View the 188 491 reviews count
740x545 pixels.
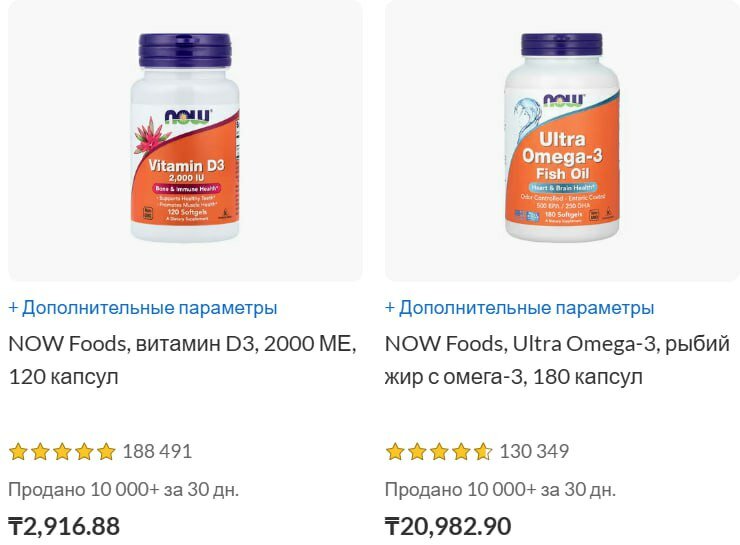(157, 452)
